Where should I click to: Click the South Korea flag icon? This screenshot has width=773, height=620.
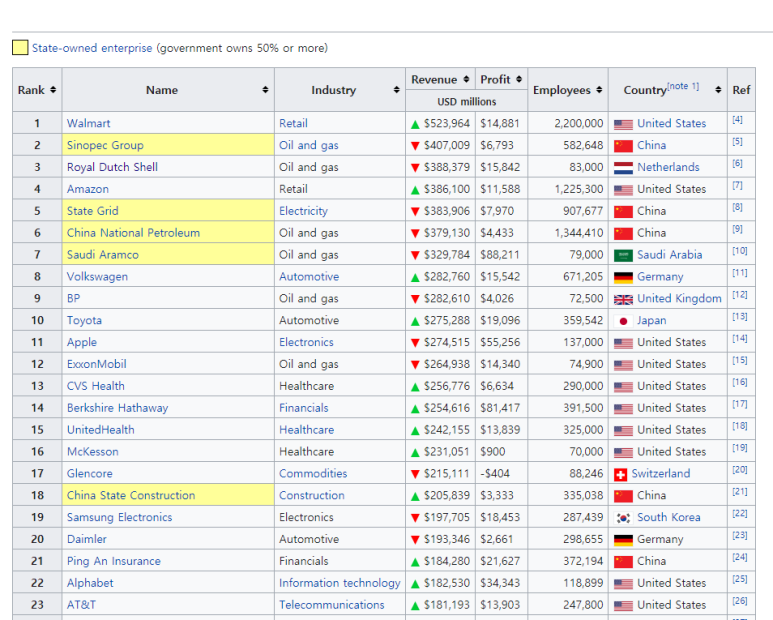coord(623,518)
